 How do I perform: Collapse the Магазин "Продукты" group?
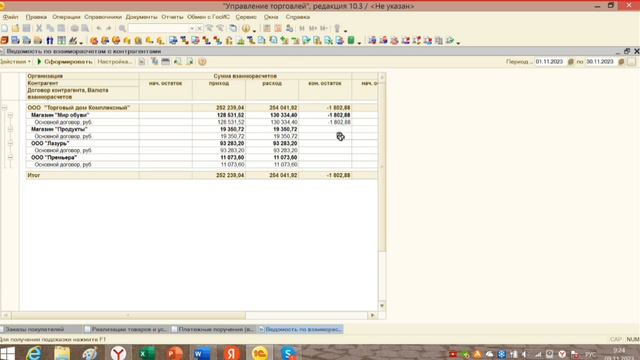point(10,129)
